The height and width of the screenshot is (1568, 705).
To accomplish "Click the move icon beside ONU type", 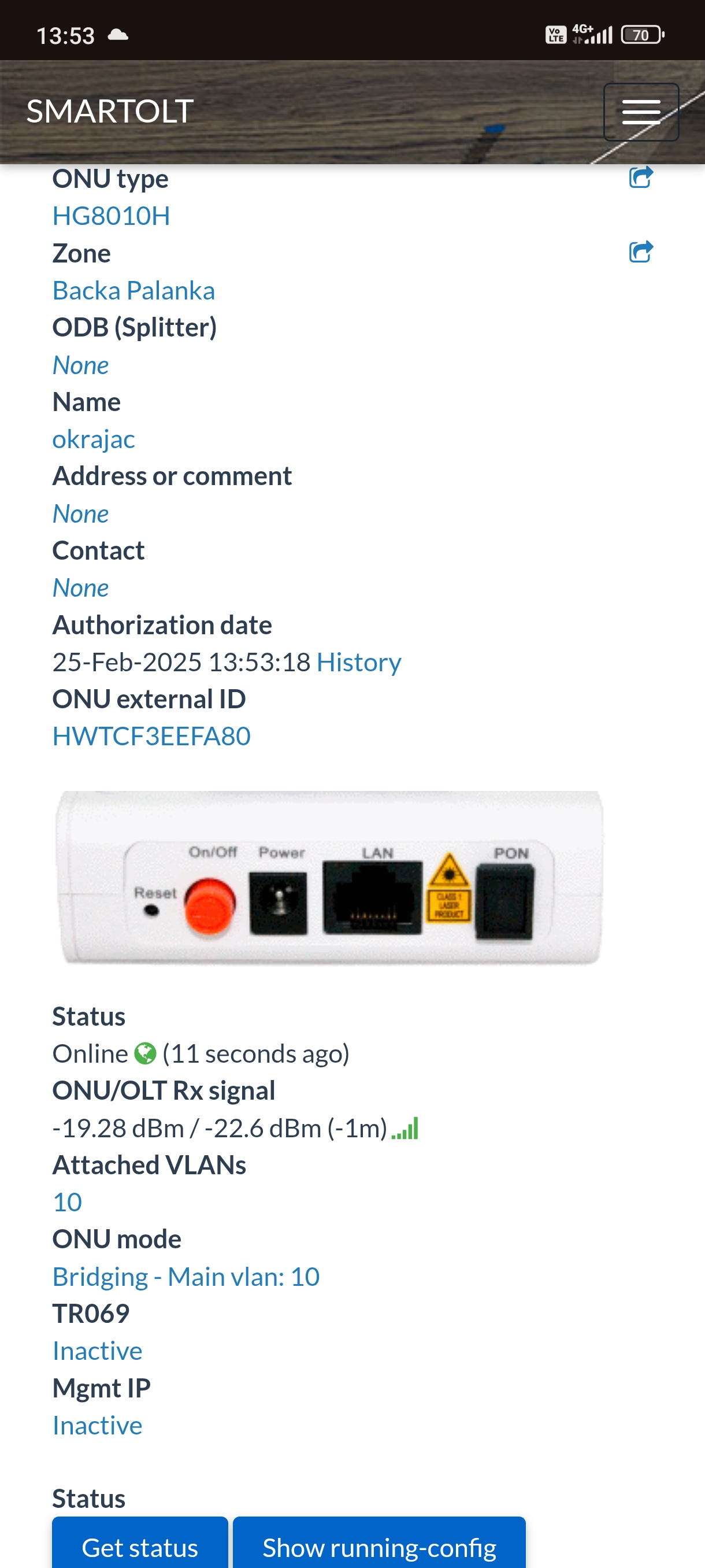I will click(640, 177).
